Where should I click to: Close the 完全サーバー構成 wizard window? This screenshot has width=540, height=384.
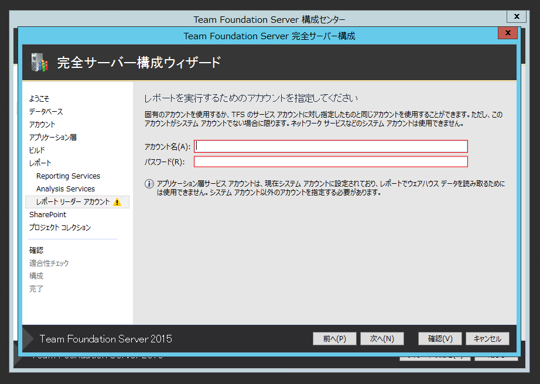point(508,33)
